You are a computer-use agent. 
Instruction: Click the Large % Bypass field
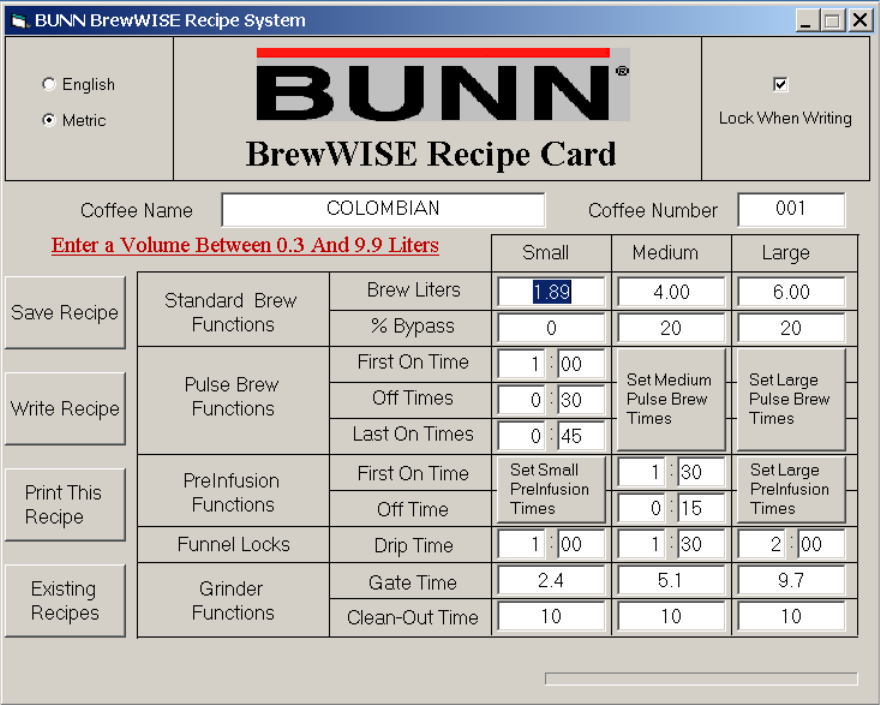point(791,328)
